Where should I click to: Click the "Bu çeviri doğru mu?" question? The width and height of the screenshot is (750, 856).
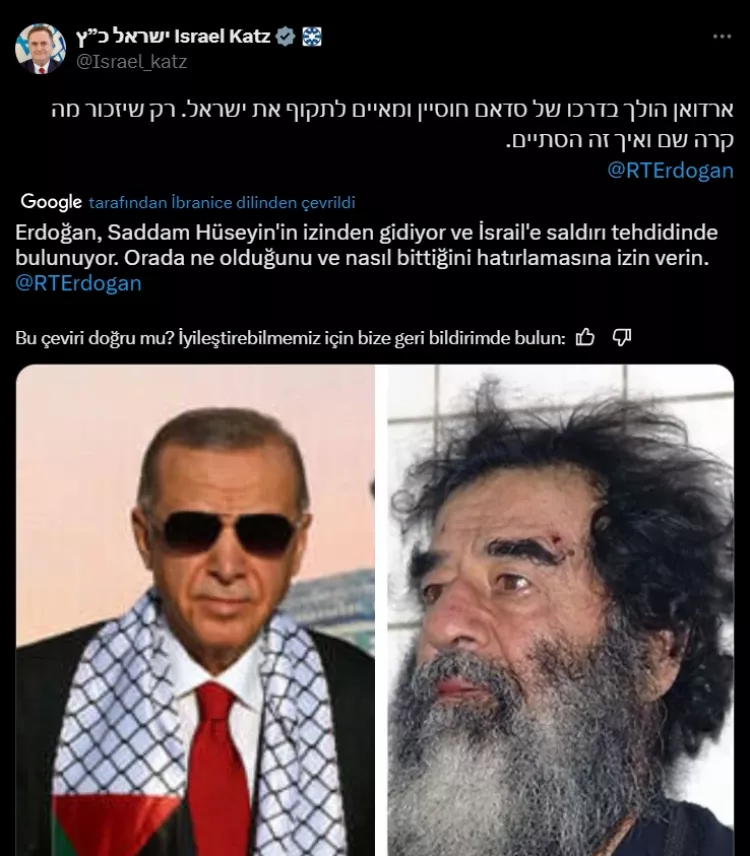click(95, 338)
